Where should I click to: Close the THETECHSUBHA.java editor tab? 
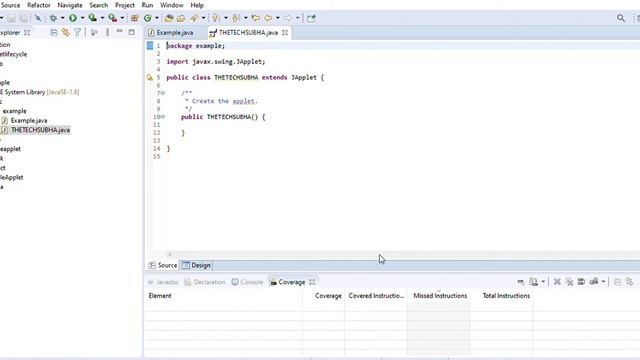[x=285, y=32]
